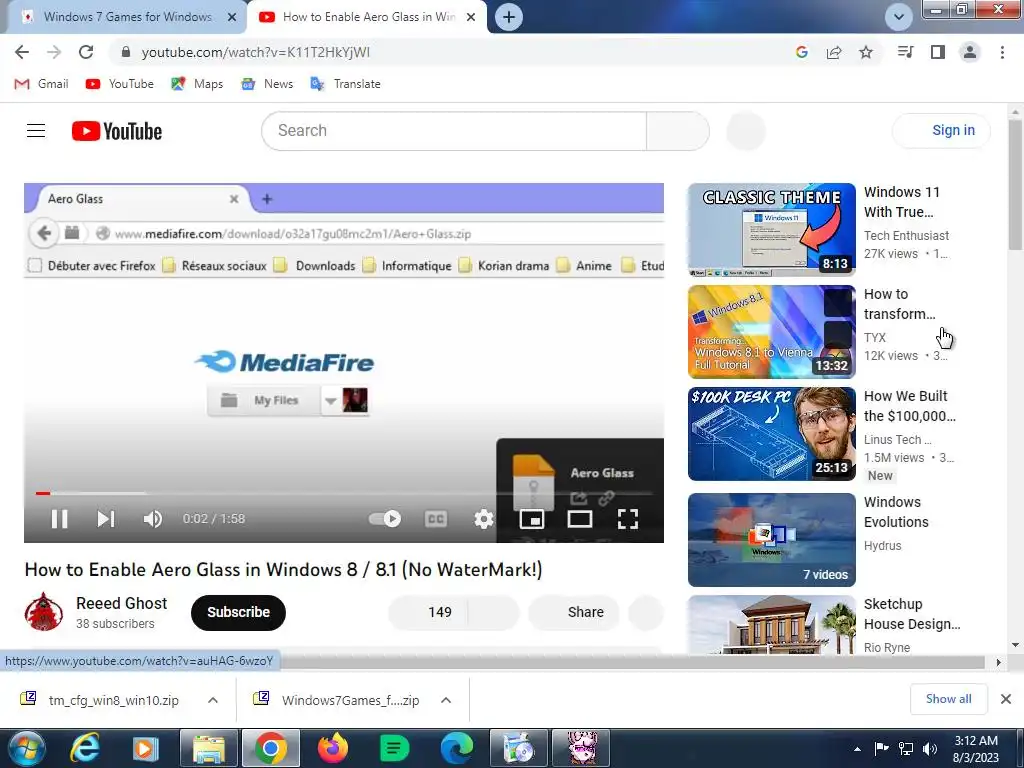Pause the YouTube video
1024x768 pixels.
click(59, 519)
